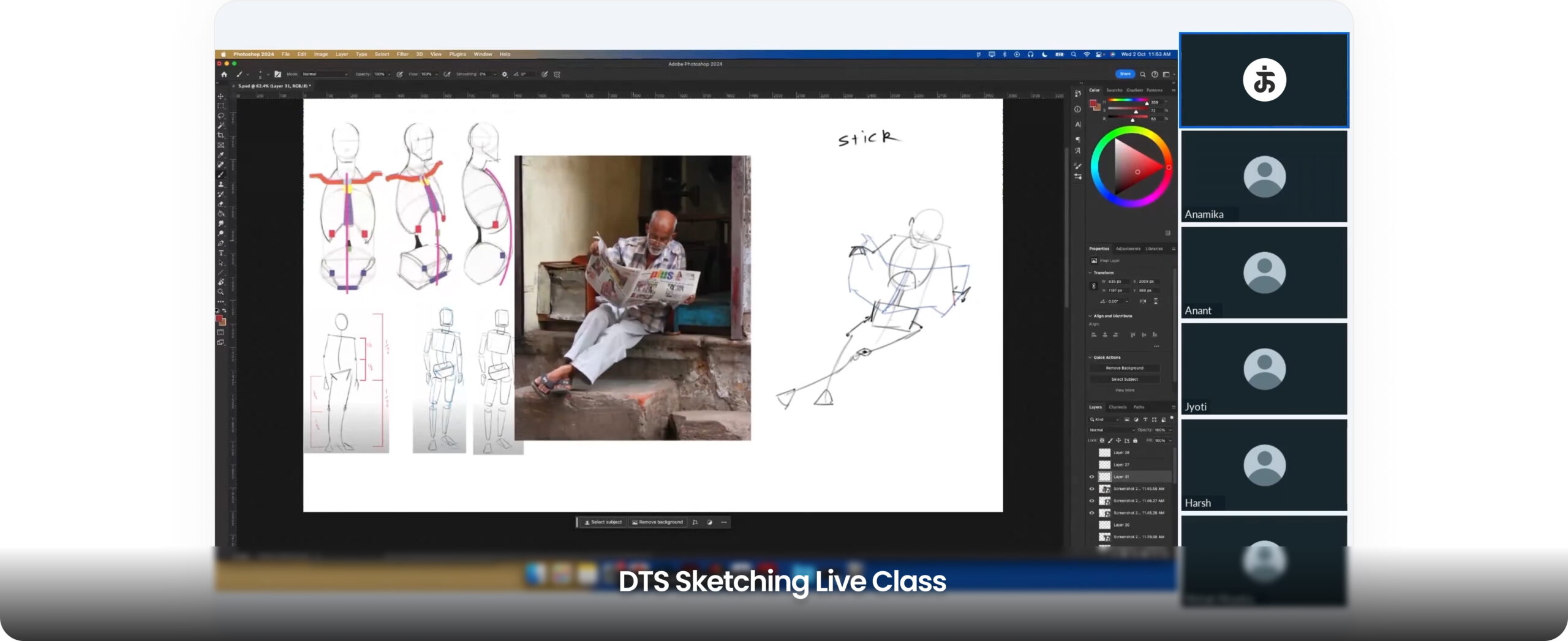Click Select Subject in Quick Actions
Screen dimensions: 1568x641
coord(1125,380)
